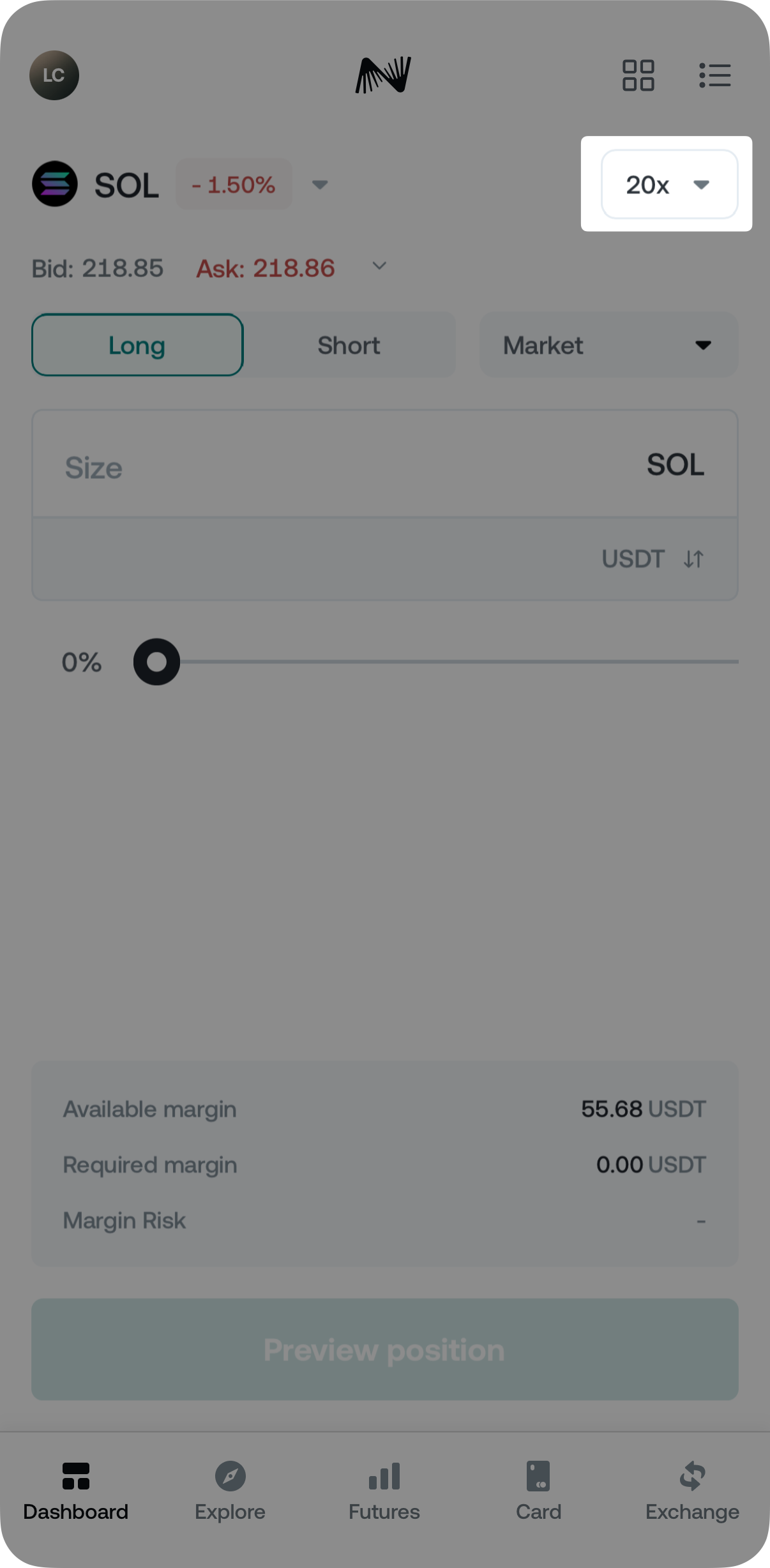770x1568 pixels.
Task: Tap the app logo in header
Action: tap(383, 75)
